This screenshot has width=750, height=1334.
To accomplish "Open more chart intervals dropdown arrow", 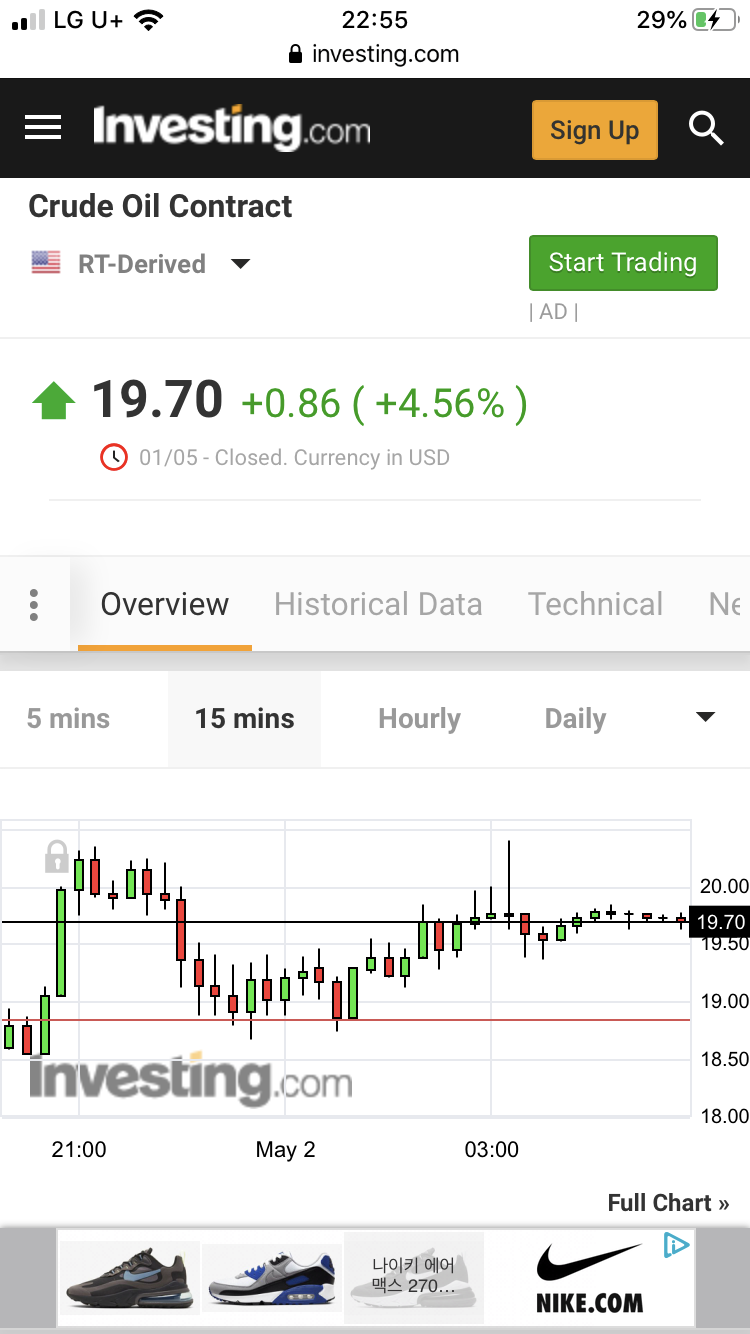I will pyautogui.click(x=705, y=718).
